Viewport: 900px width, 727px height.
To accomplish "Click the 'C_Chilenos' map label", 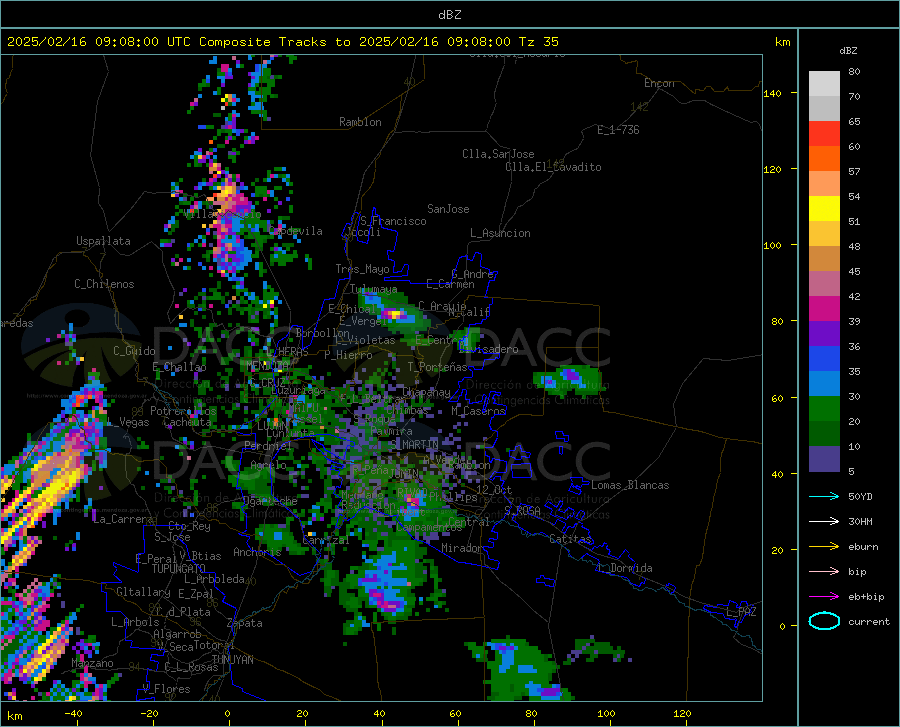I will 104,284.
